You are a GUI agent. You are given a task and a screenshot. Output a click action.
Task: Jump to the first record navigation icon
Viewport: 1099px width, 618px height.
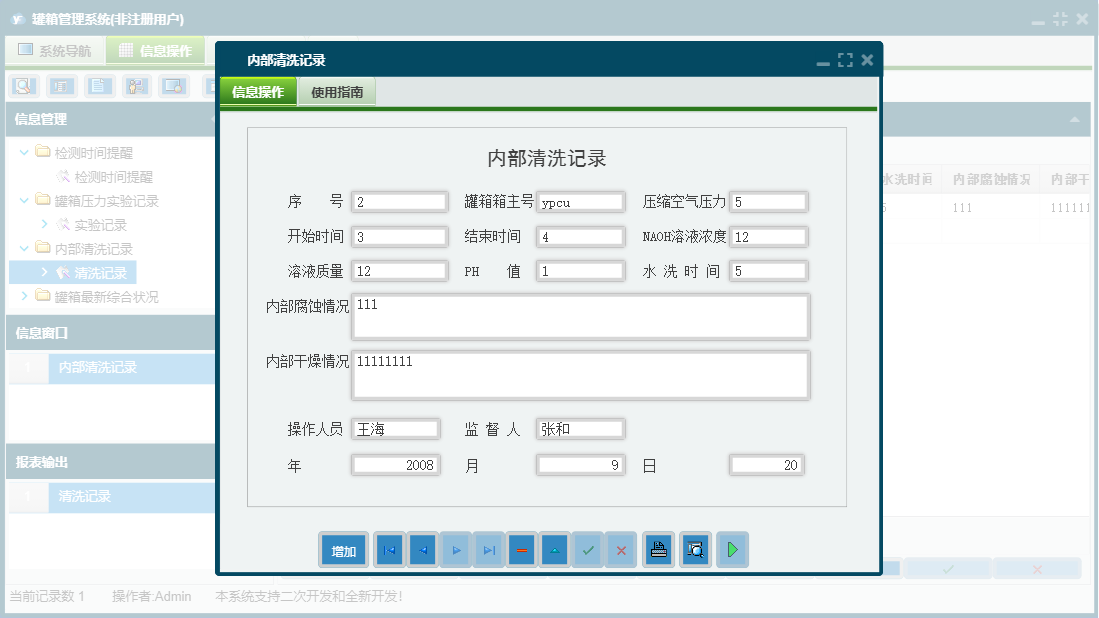pyautogui.click(x=389, y=549)
